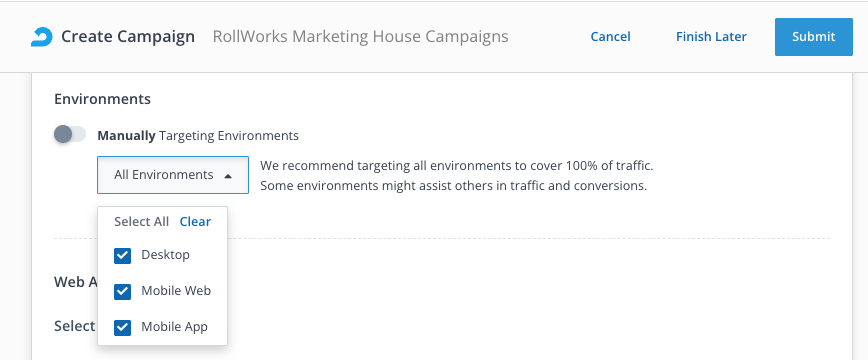868x360 pixels.
Task: Click RollWorks Marketing House Campaigns name
Action: 360,37
